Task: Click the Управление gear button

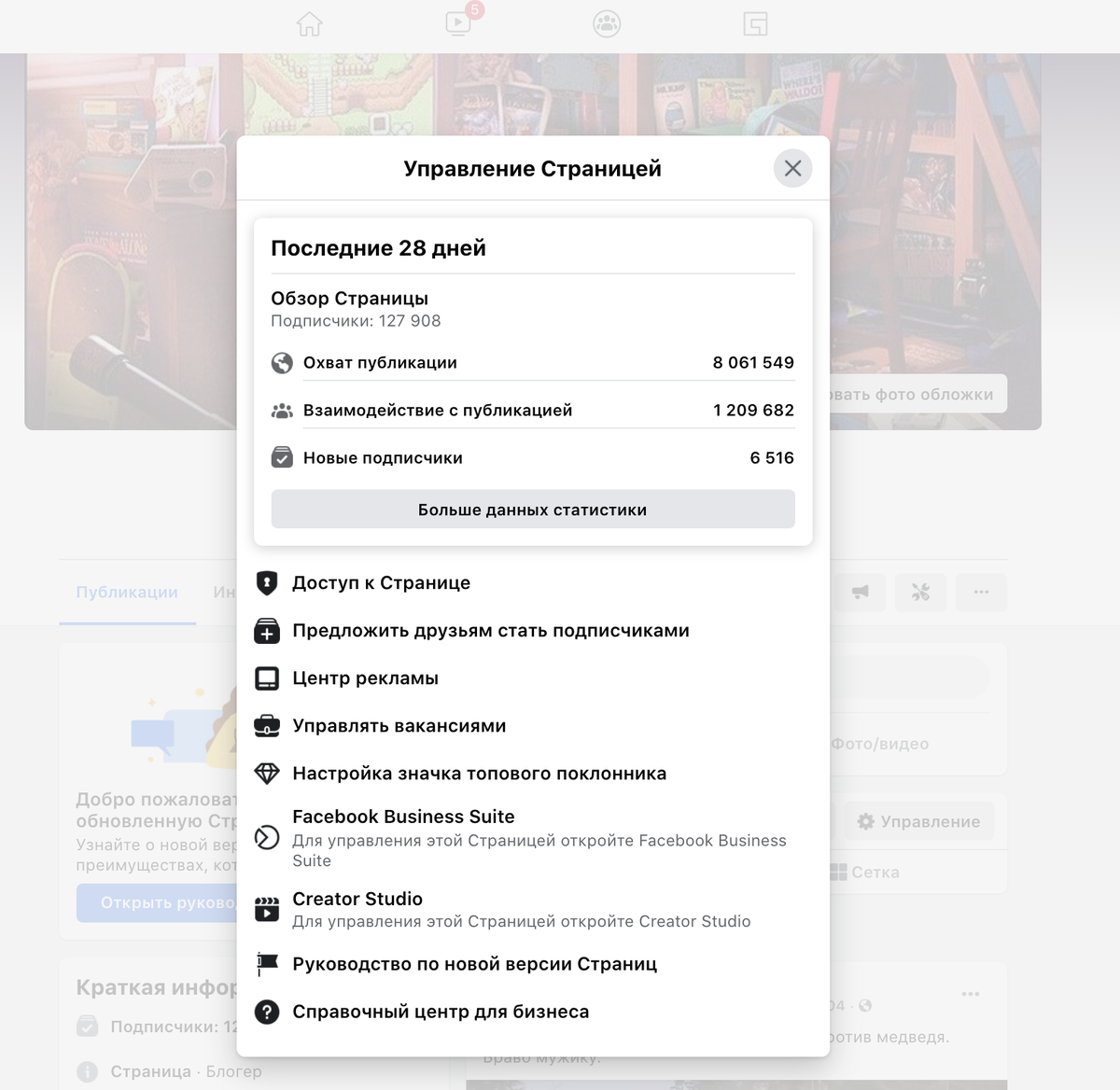Action: (919, 821)
